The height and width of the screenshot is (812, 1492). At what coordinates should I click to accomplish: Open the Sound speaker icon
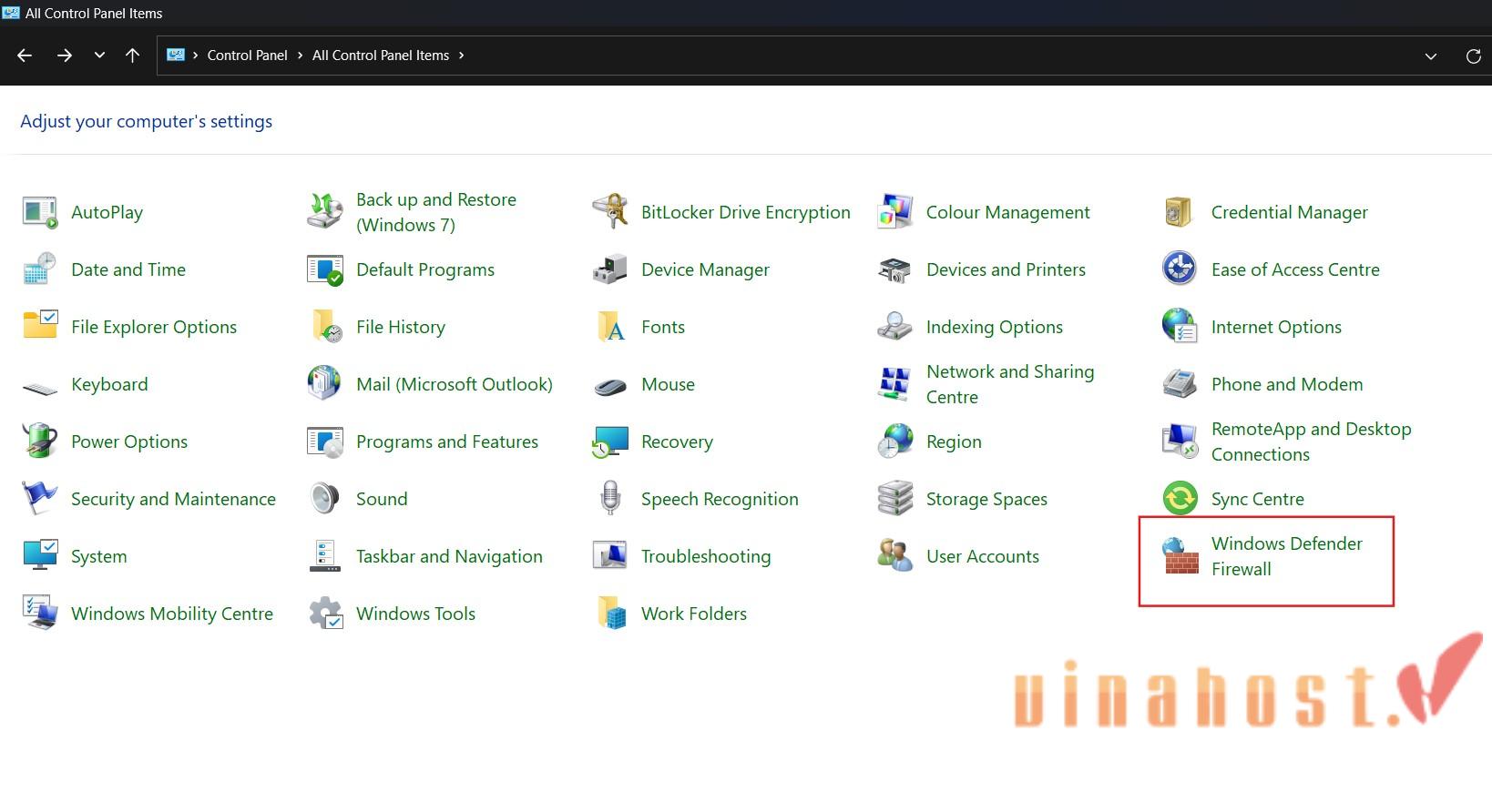[x=324, y=499]
